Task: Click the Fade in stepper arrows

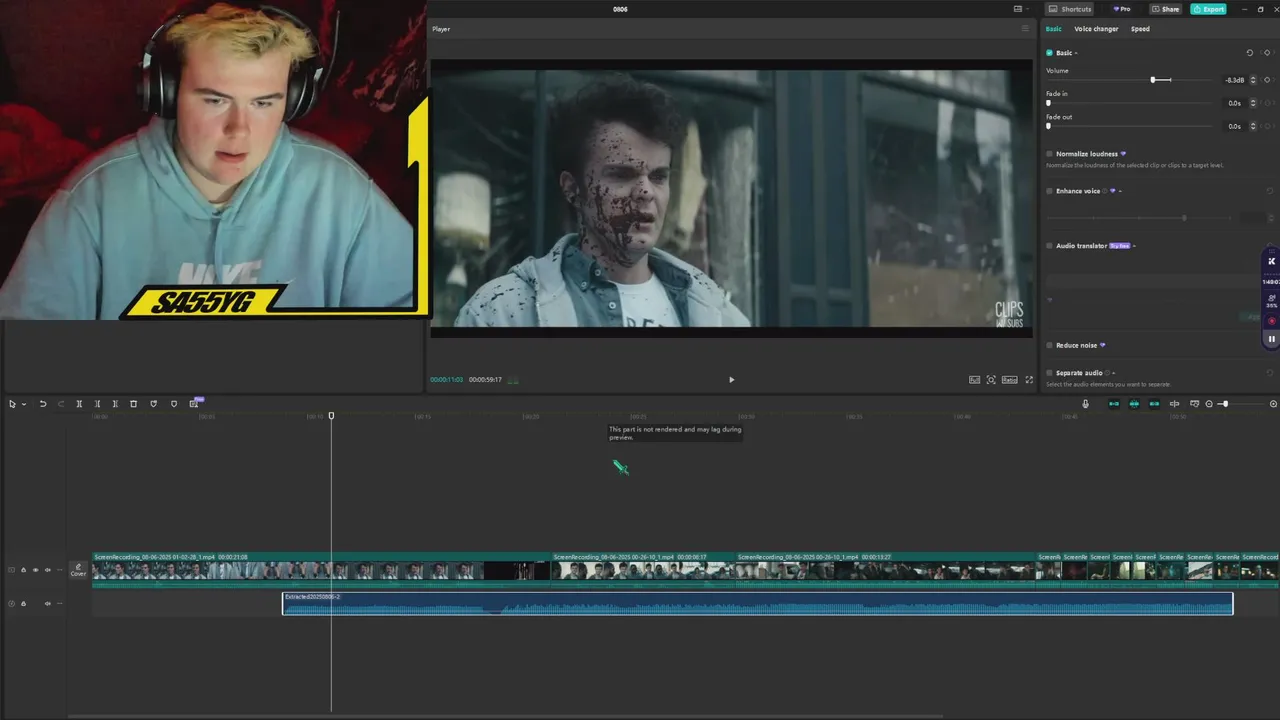Action: pyautogui.click(x=1253, y=103)
